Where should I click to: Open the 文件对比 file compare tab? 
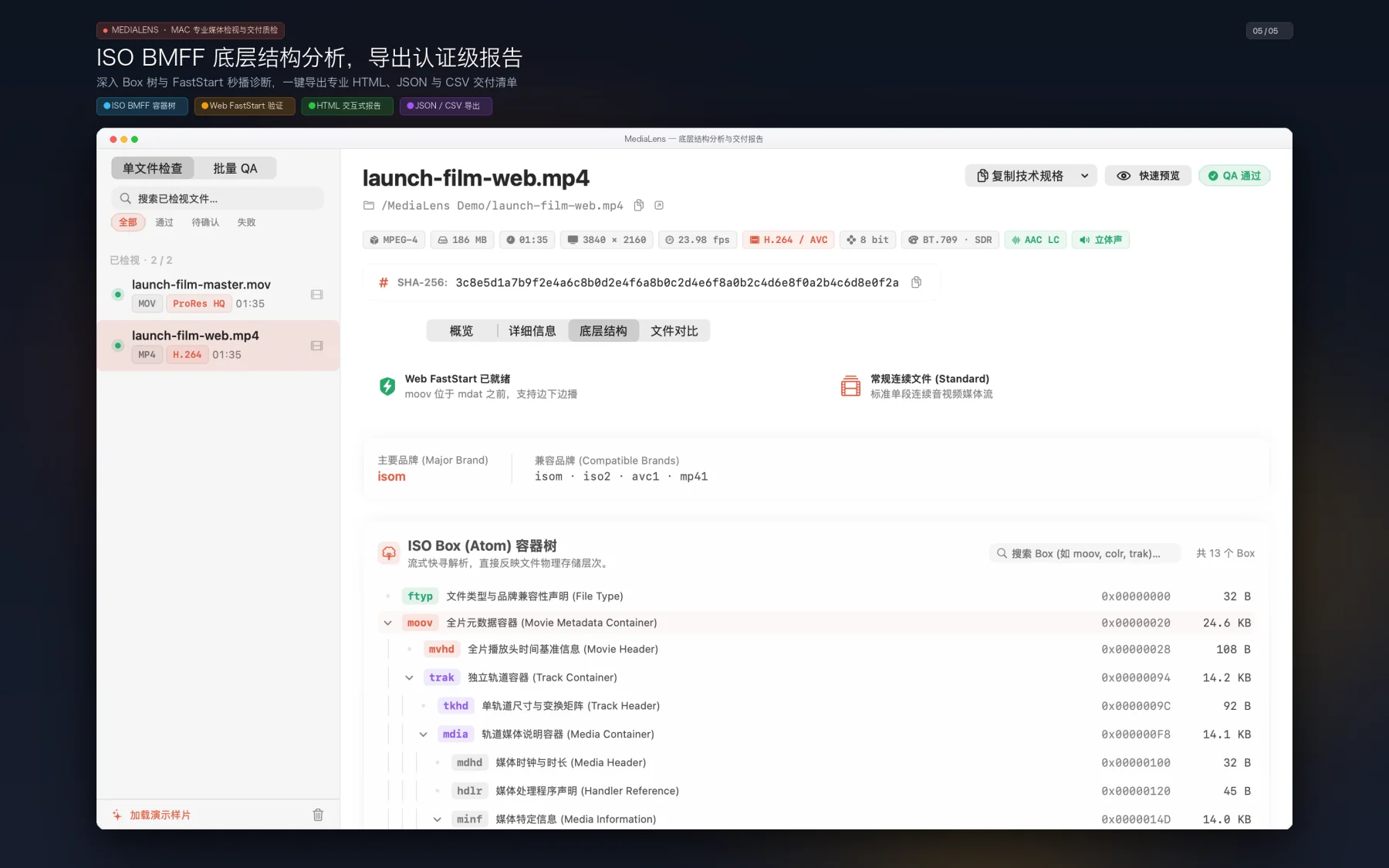click(674, 331)
